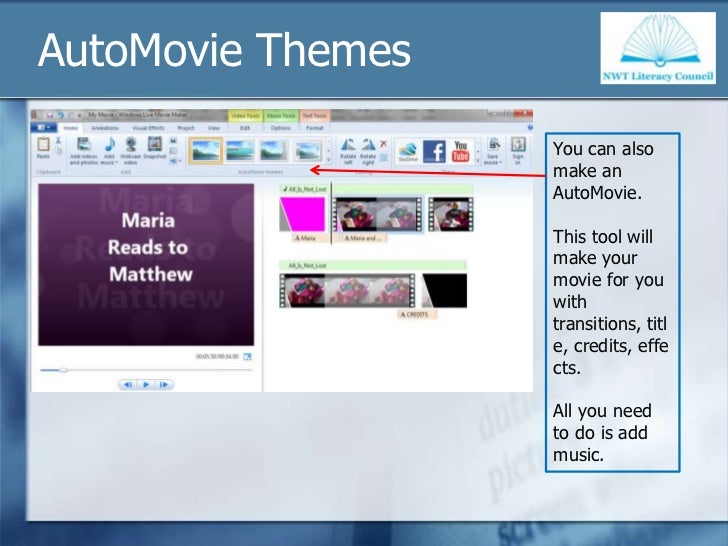Viewport: 728px width, 546px height.
Task: Select the wide video clip in second row
Action: pos(347,291)
